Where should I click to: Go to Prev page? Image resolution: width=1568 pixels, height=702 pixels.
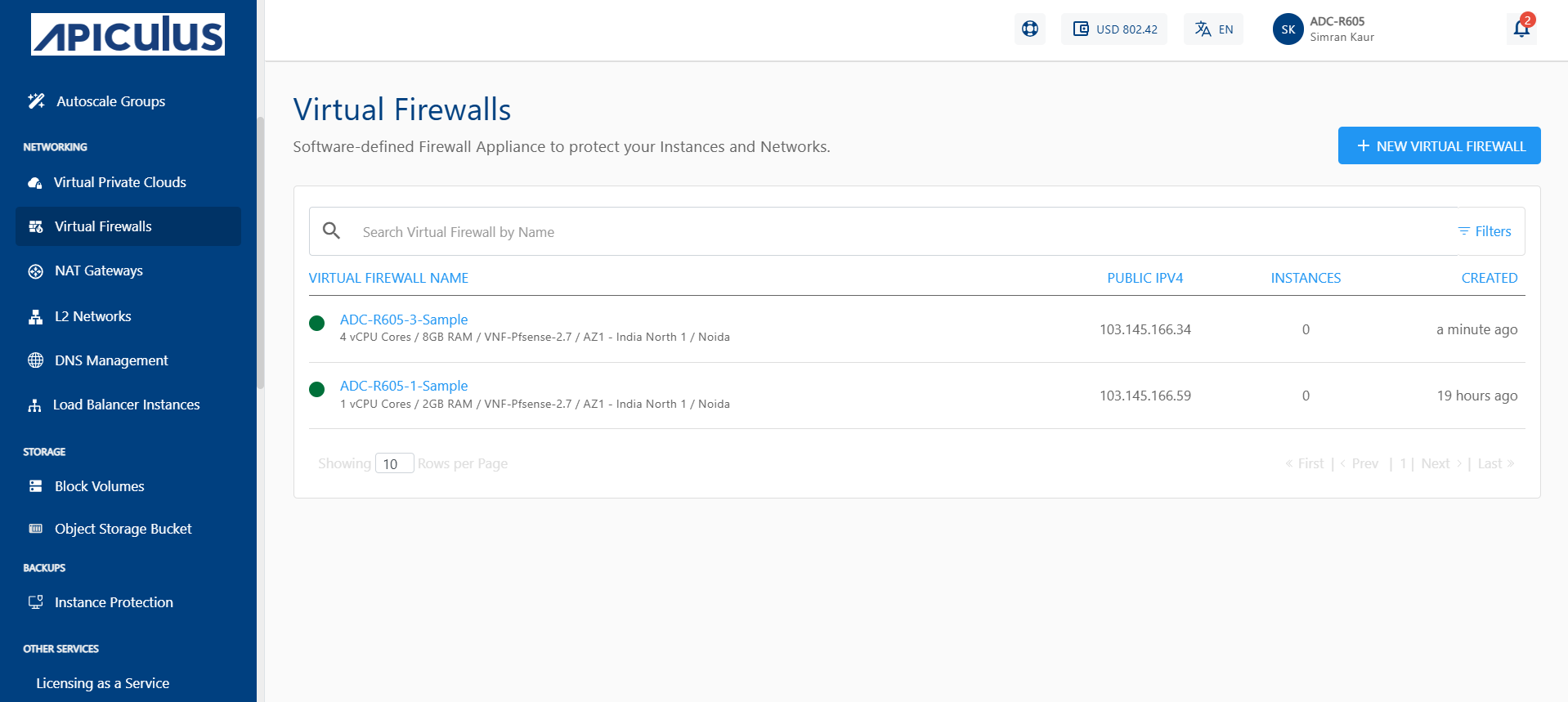(1359, 463)
